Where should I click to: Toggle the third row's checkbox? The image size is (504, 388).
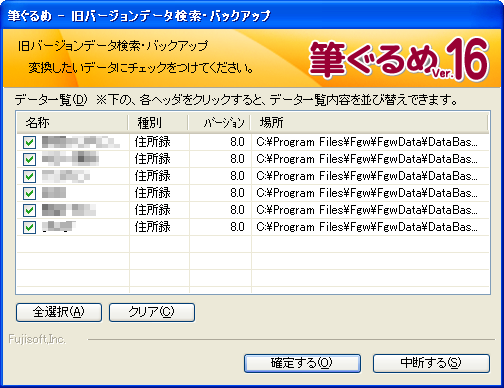point(29,176)
